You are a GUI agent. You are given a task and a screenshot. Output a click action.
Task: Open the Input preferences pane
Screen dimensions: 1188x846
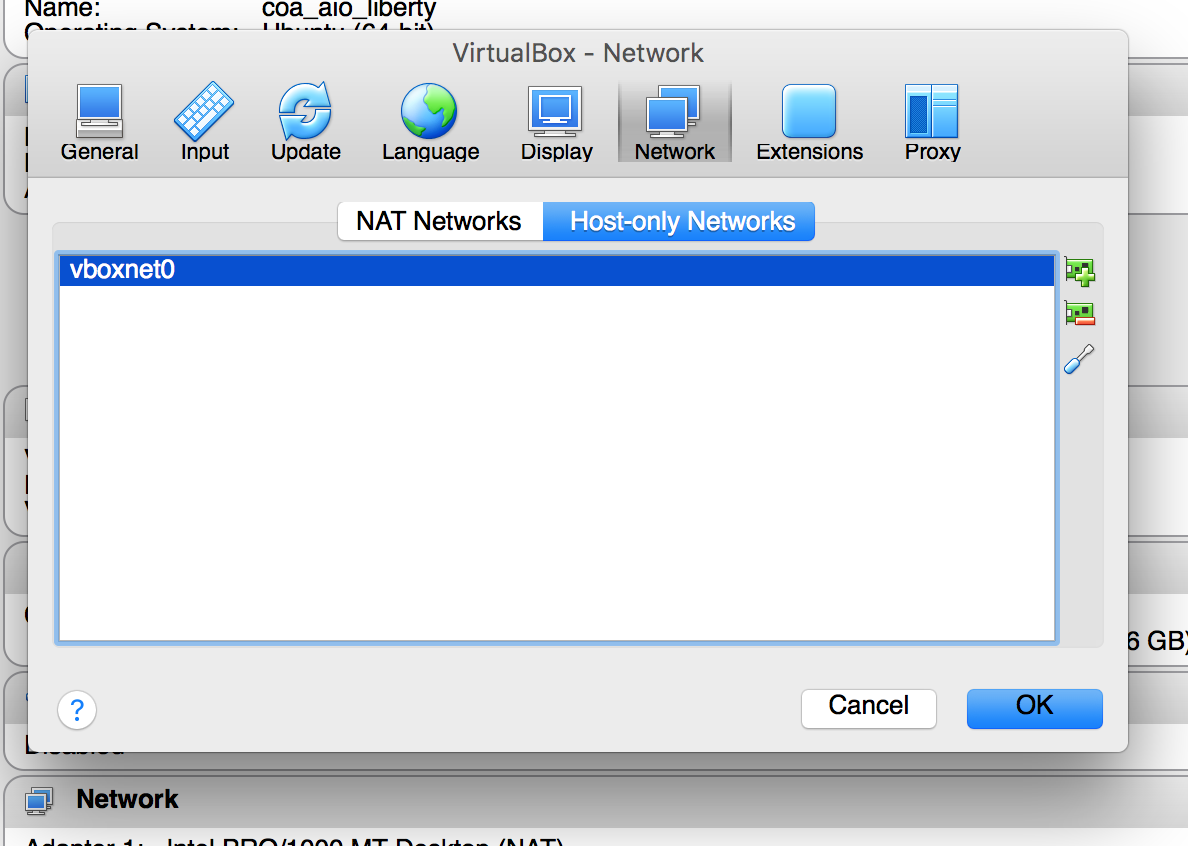pos(205,123)
